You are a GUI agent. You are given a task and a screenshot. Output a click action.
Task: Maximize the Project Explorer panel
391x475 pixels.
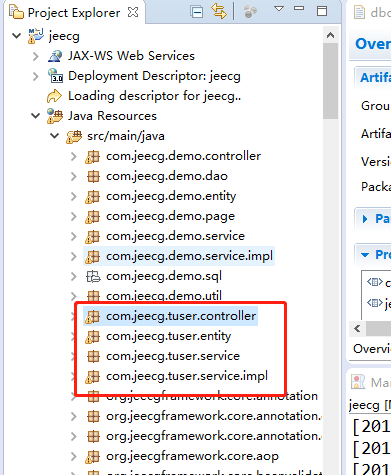(322, 11)
